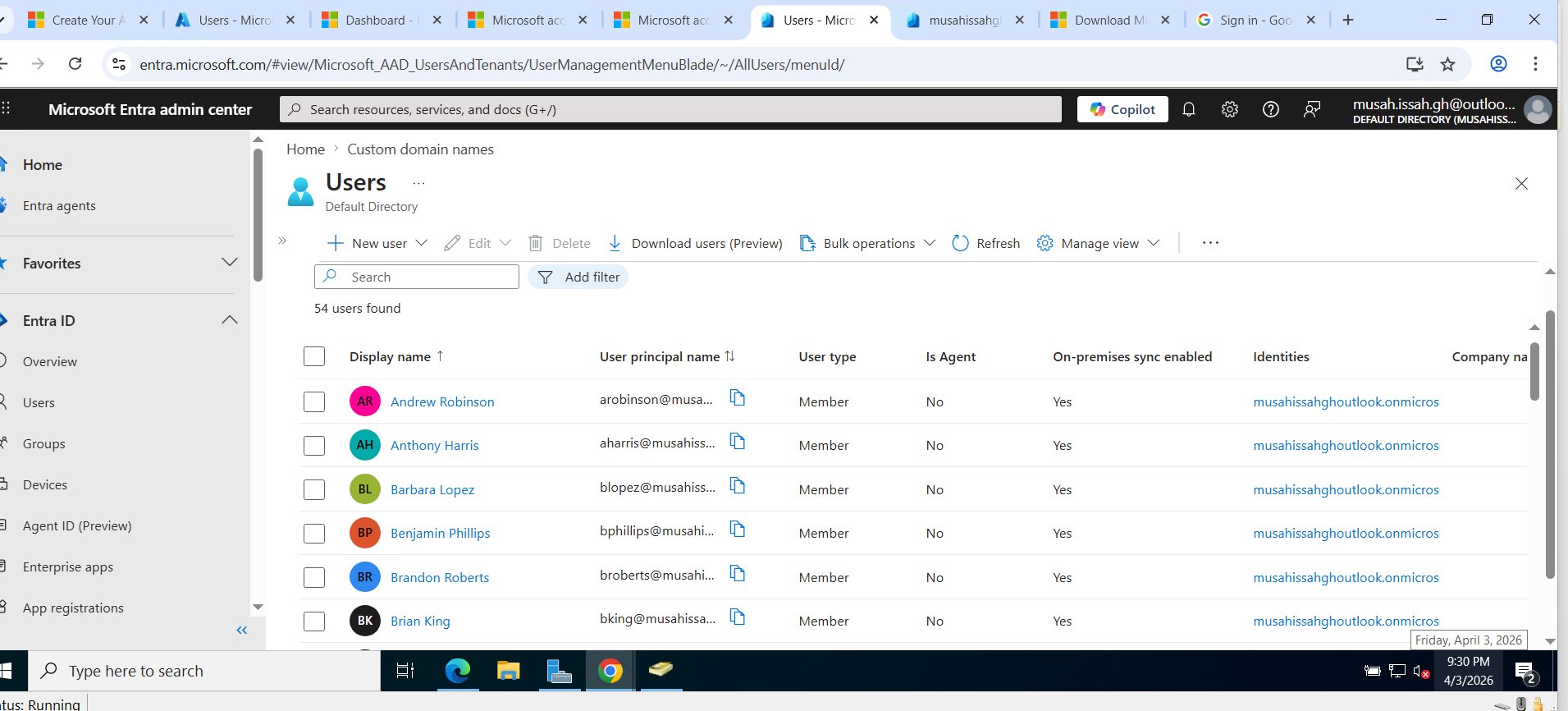Sort by User principal name column
The height and width of the screenshot is (711, 1568).
(667, 356)
